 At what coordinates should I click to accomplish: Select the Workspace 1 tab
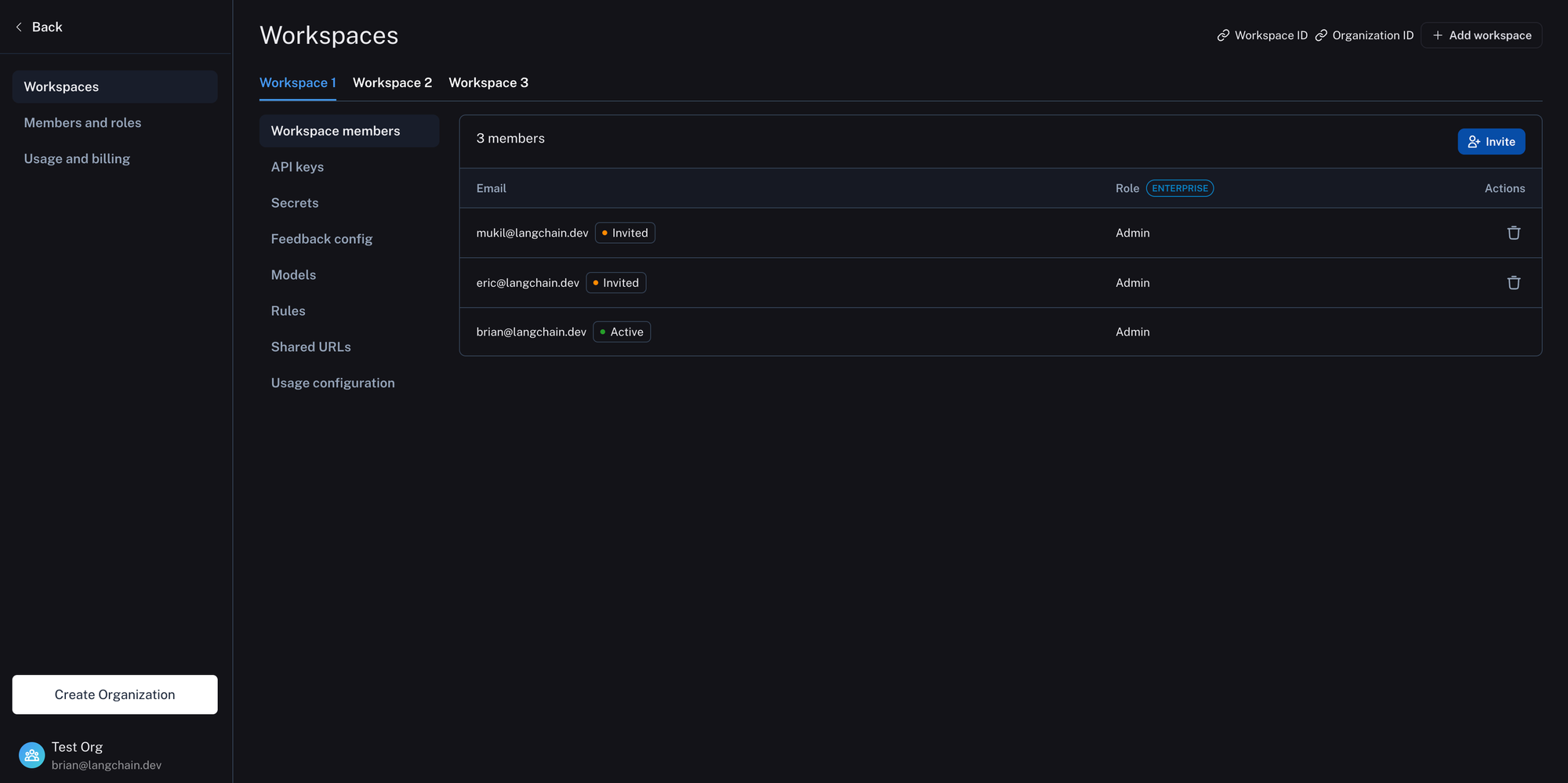tap(297, 83)
